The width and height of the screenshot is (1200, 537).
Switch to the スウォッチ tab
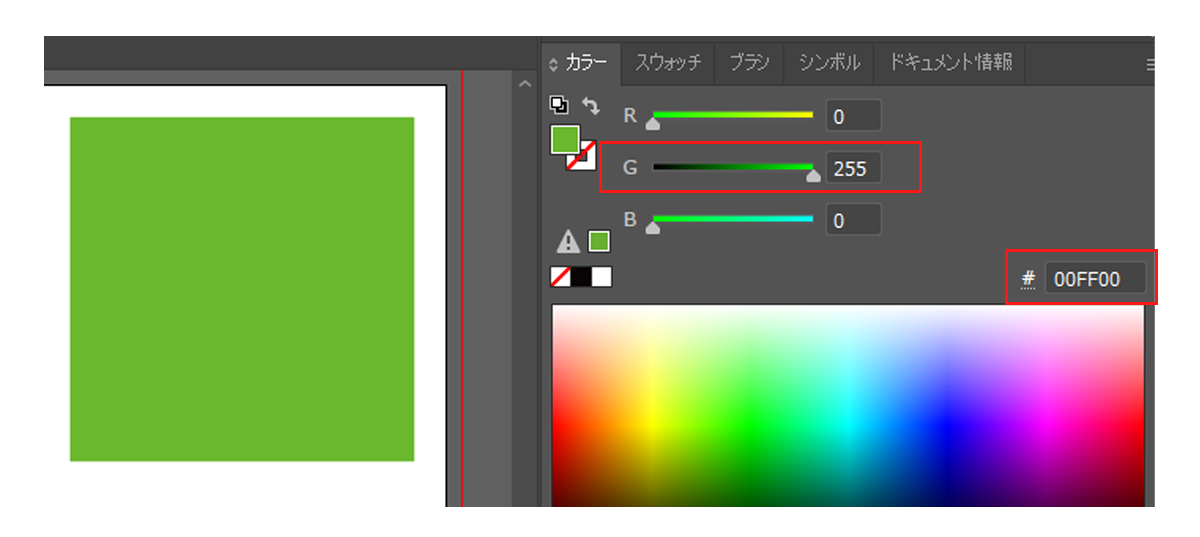tap(668, 63)
